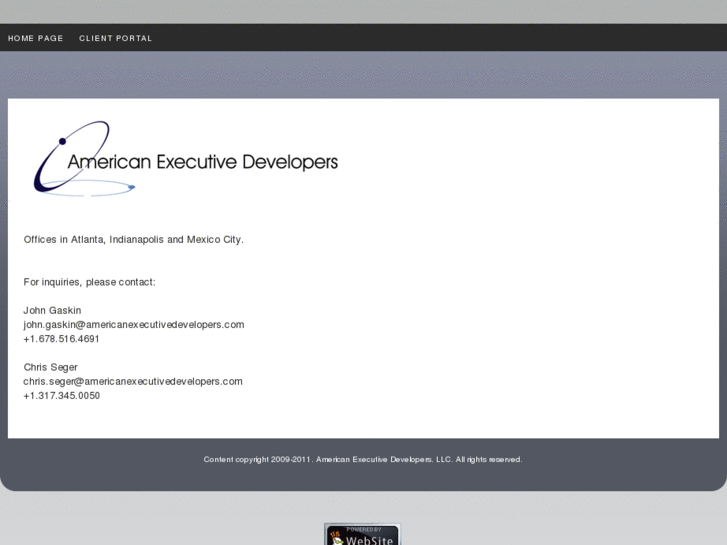Open the CLIENT PORTAL menu item

point(115,38)
